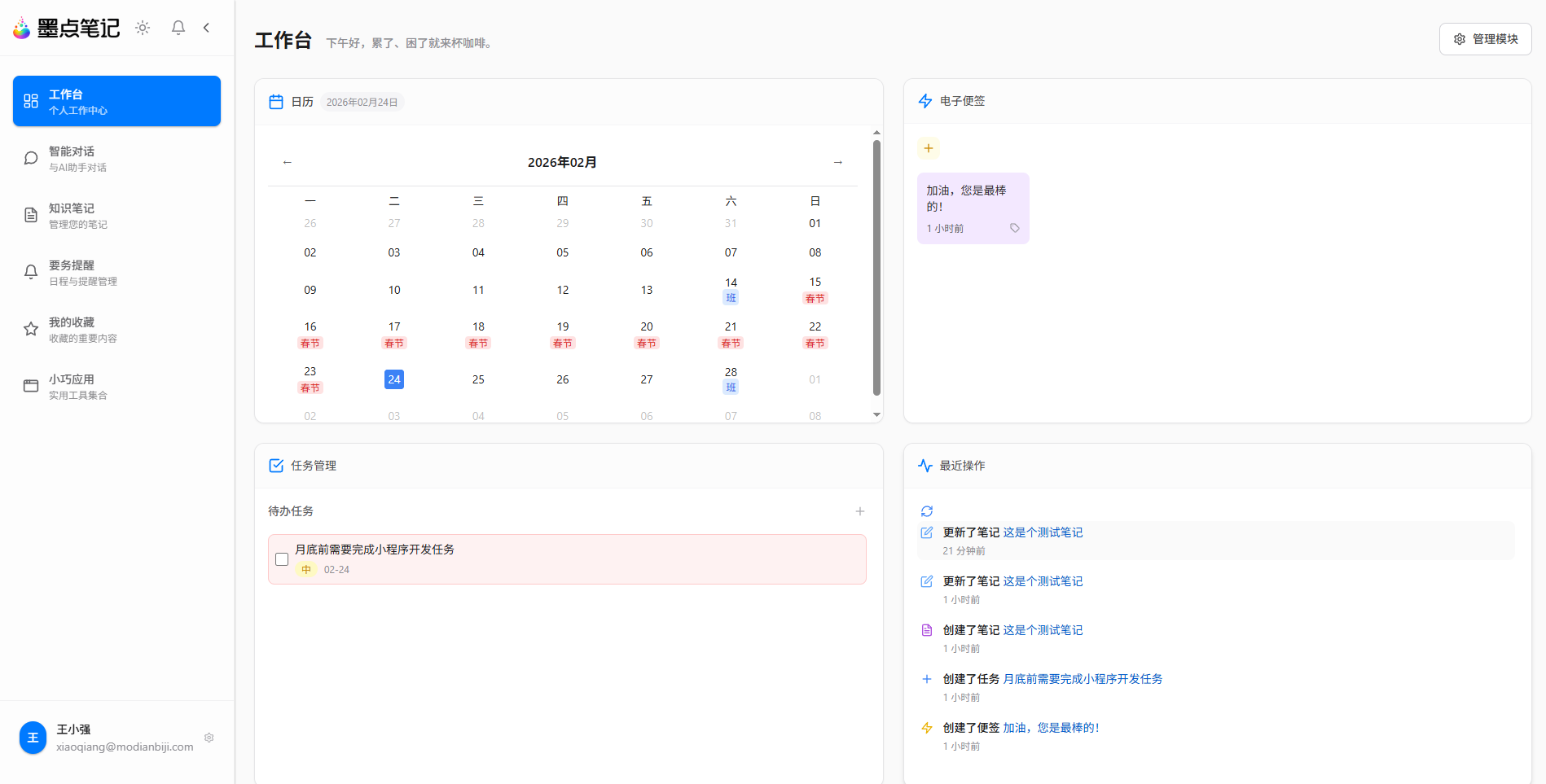Toggle the light/dark theme sun icon

click(x=143, y=28)
